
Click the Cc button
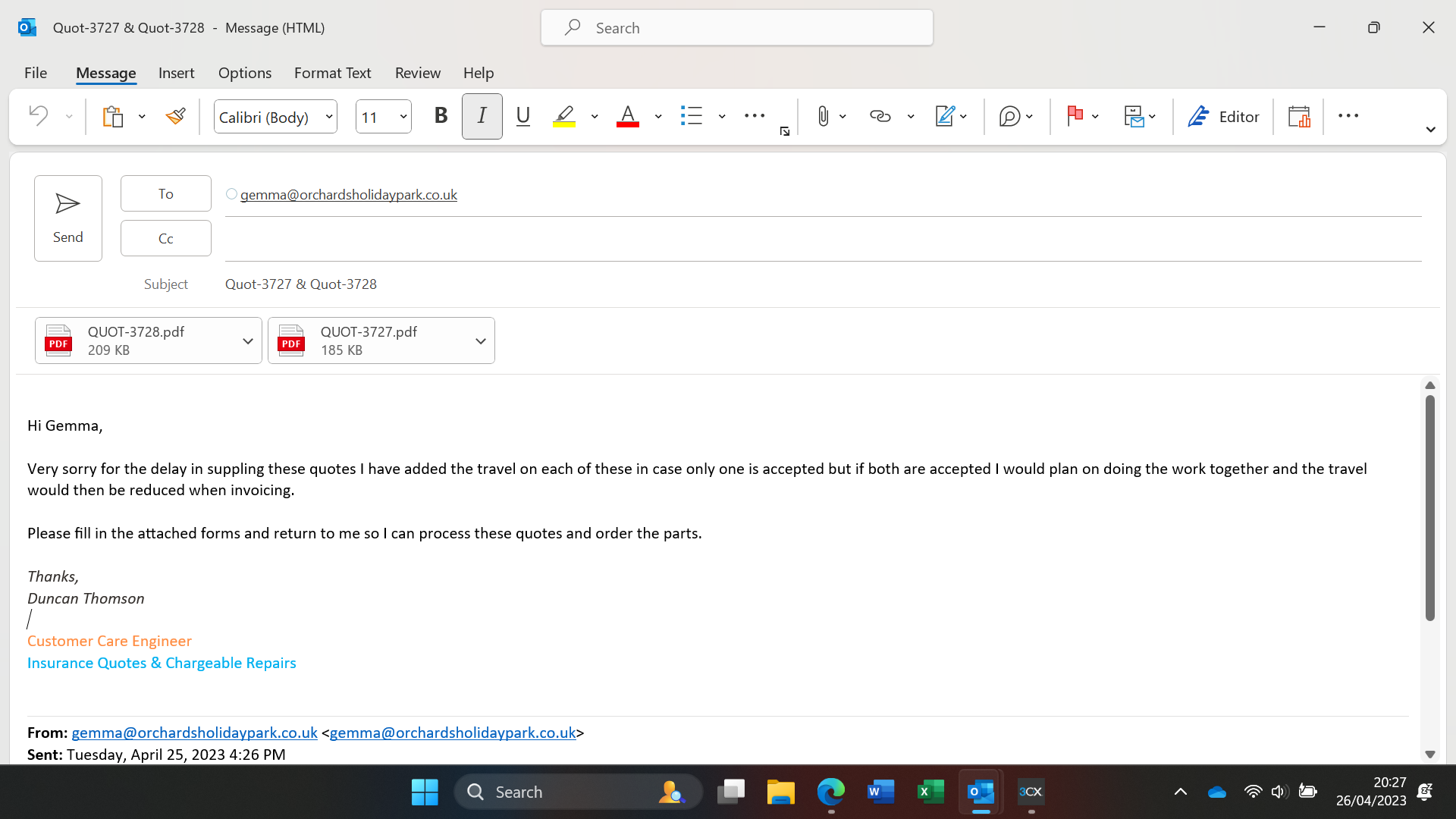(165, 238)
